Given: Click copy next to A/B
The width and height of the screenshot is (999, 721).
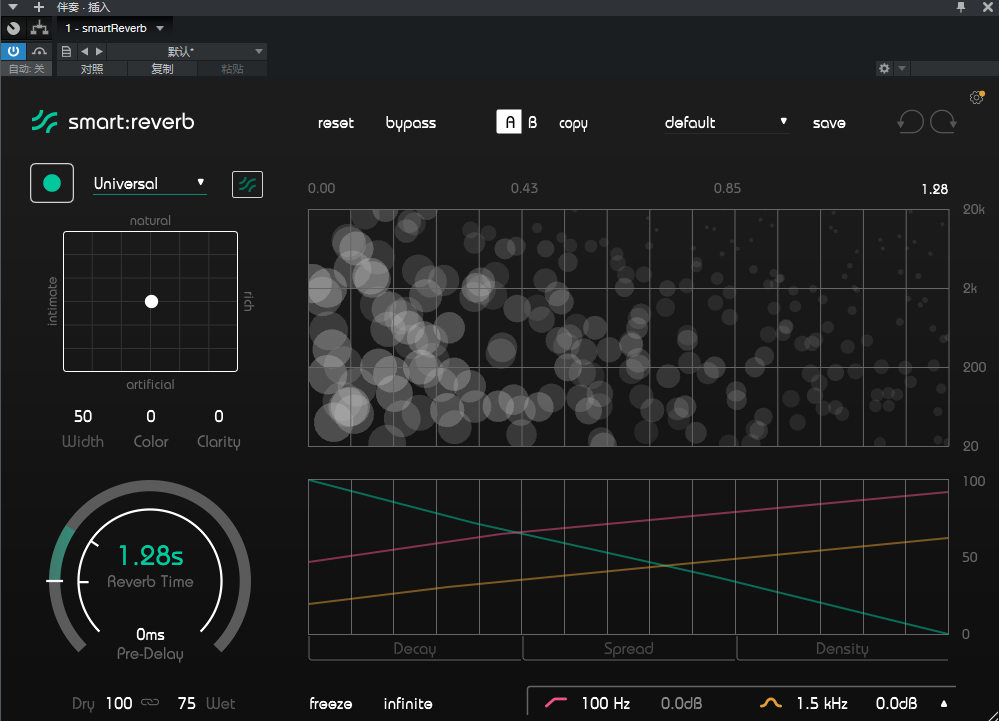Looking at the screenshot, I should 573,124.
